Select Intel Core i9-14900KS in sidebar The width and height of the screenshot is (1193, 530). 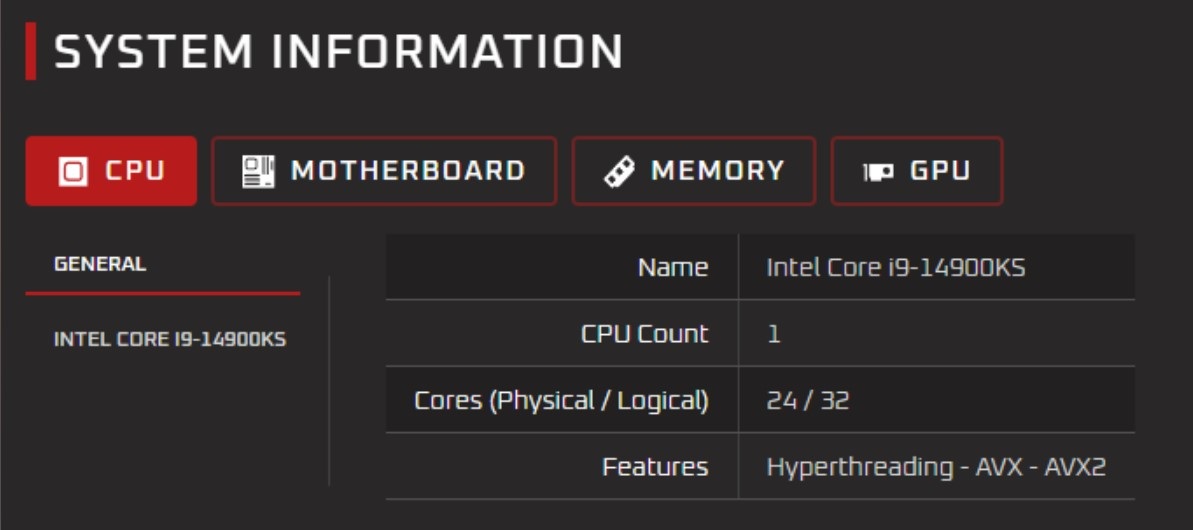(170, 339)
